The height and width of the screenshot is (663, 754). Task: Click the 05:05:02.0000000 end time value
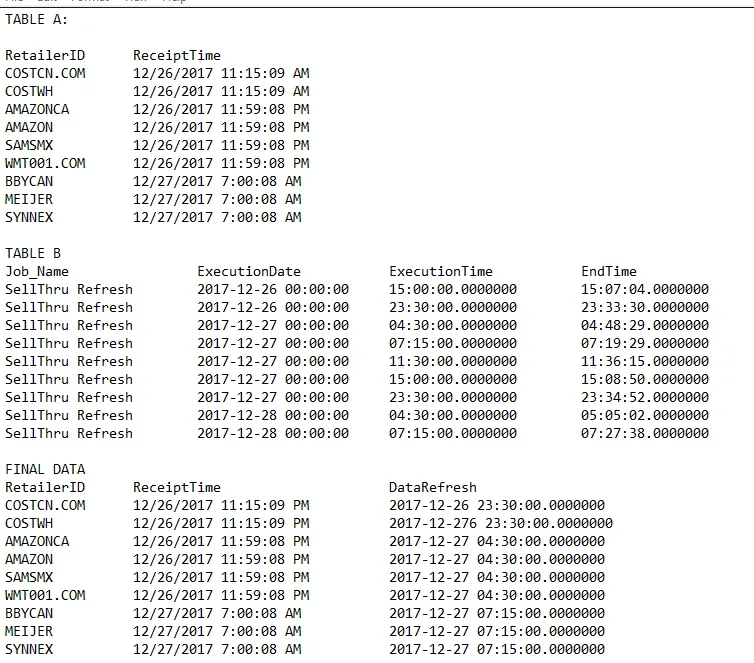[x=645, y=415]
